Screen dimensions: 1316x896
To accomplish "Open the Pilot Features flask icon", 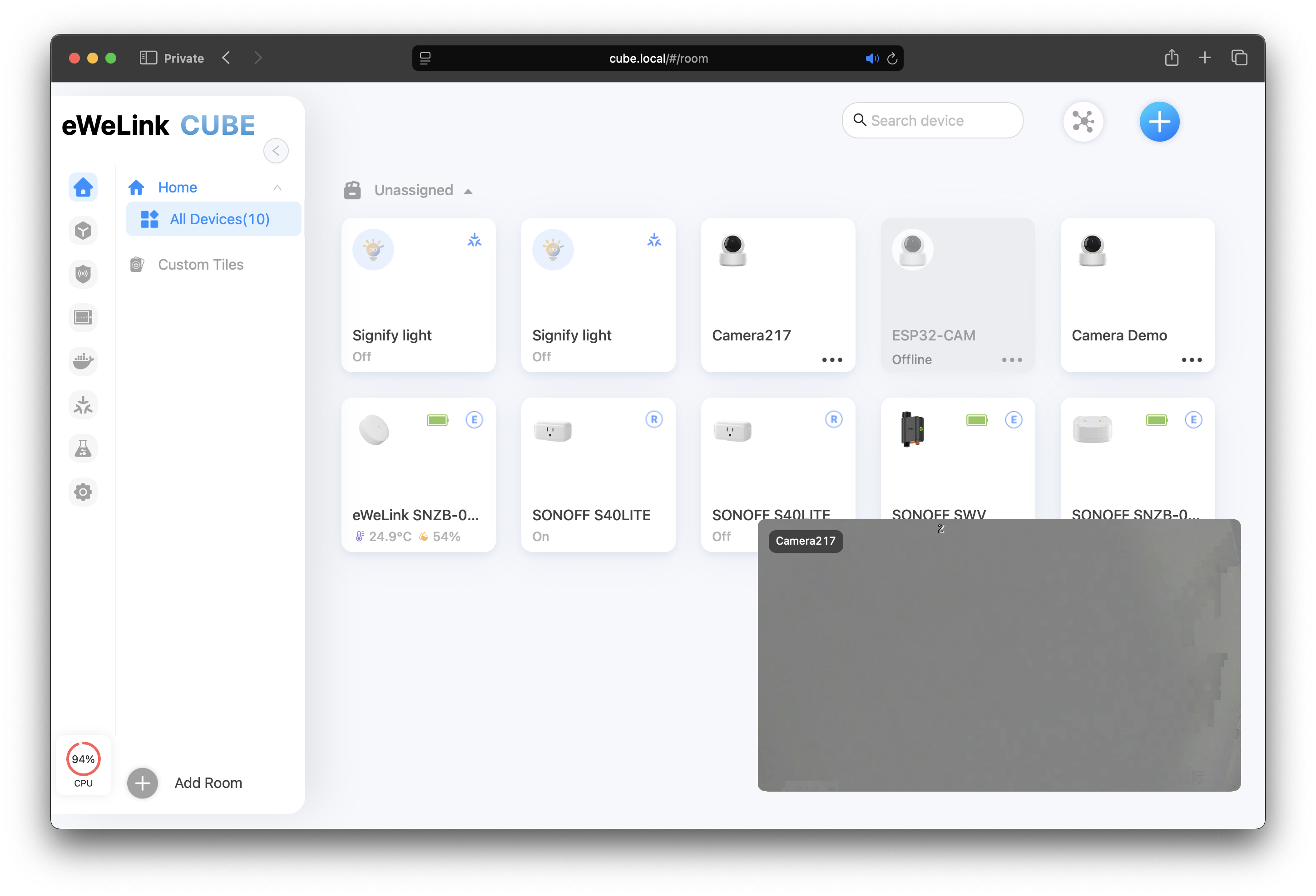I will [83, 449].
